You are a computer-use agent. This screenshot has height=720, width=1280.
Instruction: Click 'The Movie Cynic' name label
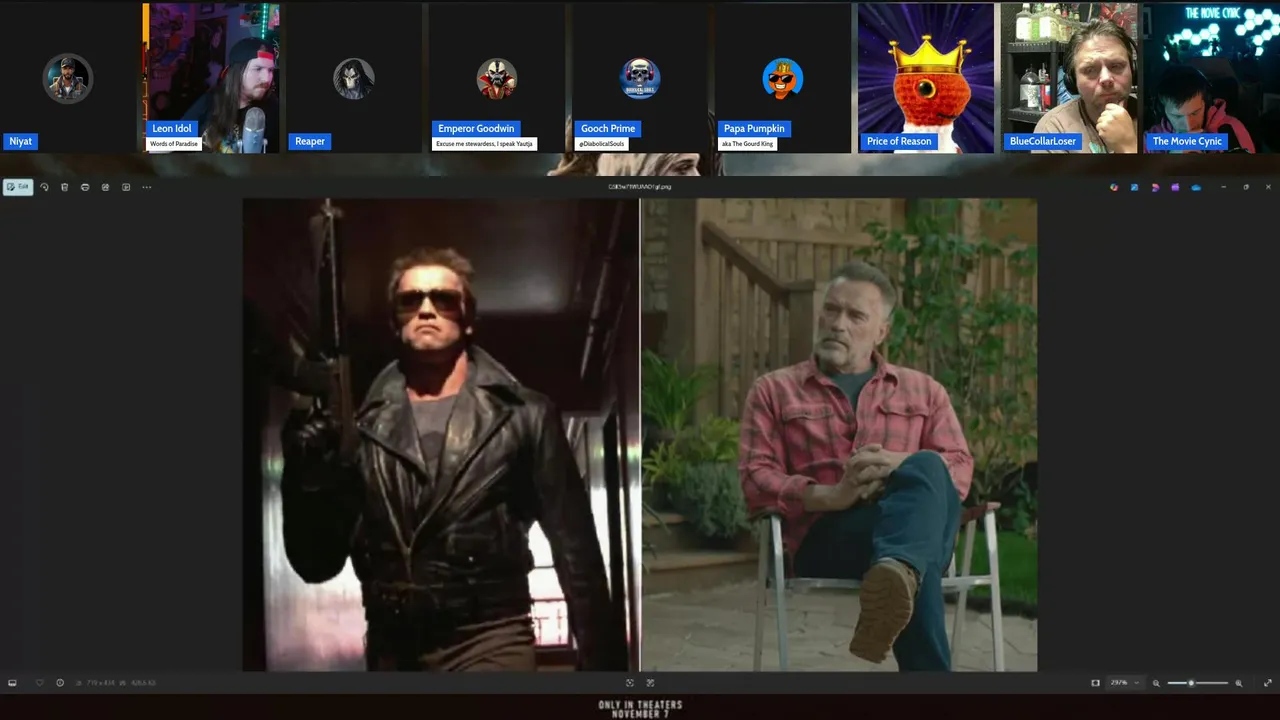[1188, 141]
